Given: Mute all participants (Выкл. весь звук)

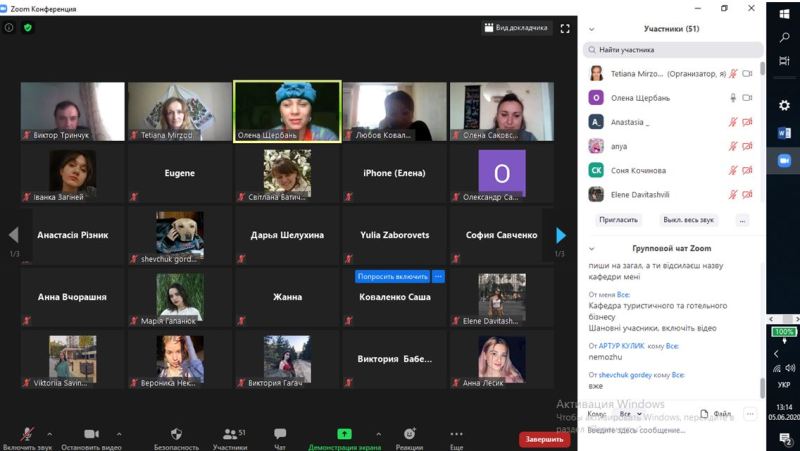Looking at the screenshot, I should click(x=688, y=220).
